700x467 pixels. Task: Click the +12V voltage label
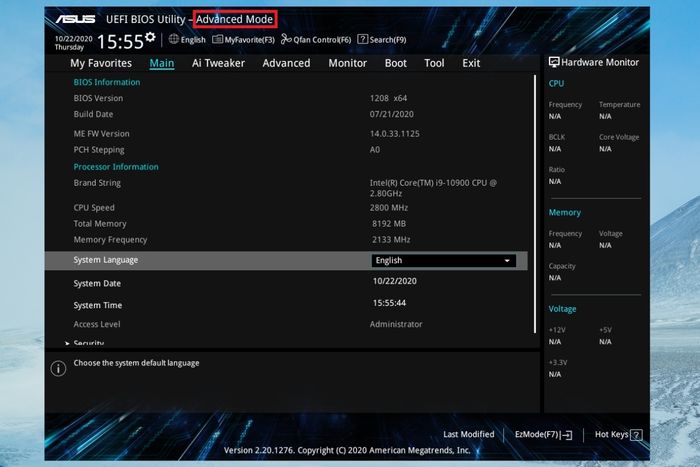tap(557, 330)
